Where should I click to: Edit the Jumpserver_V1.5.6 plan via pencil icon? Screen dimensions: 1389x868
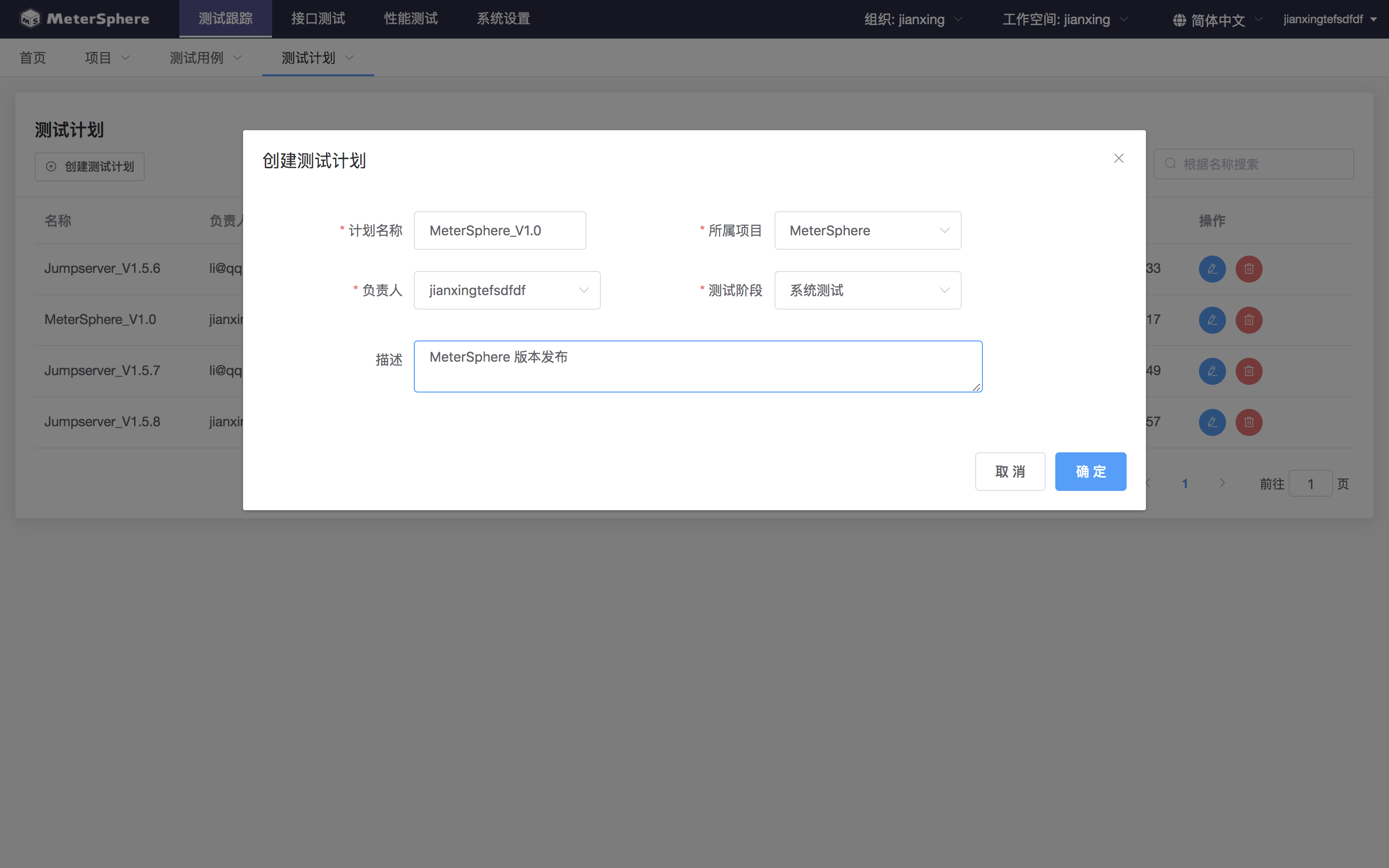pos(1212,269)
